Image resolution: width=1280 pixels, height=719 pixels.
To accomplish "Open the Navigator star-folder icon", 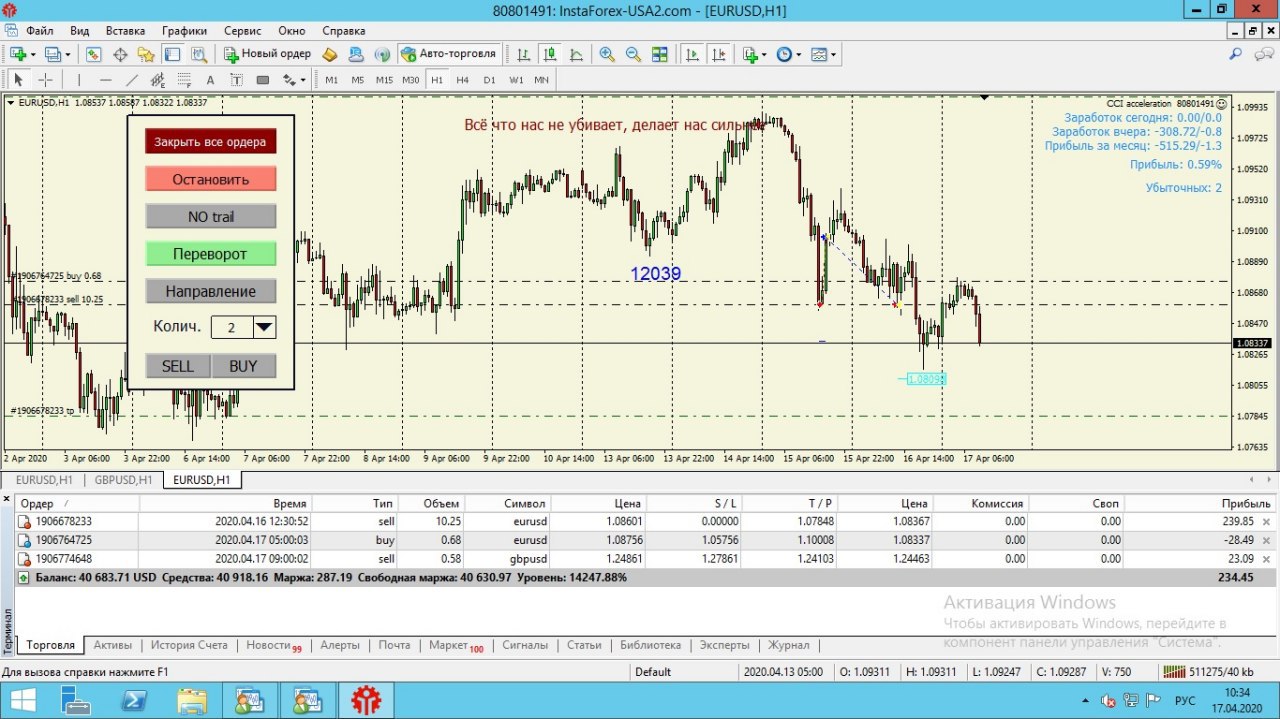I will pos(146,54).
